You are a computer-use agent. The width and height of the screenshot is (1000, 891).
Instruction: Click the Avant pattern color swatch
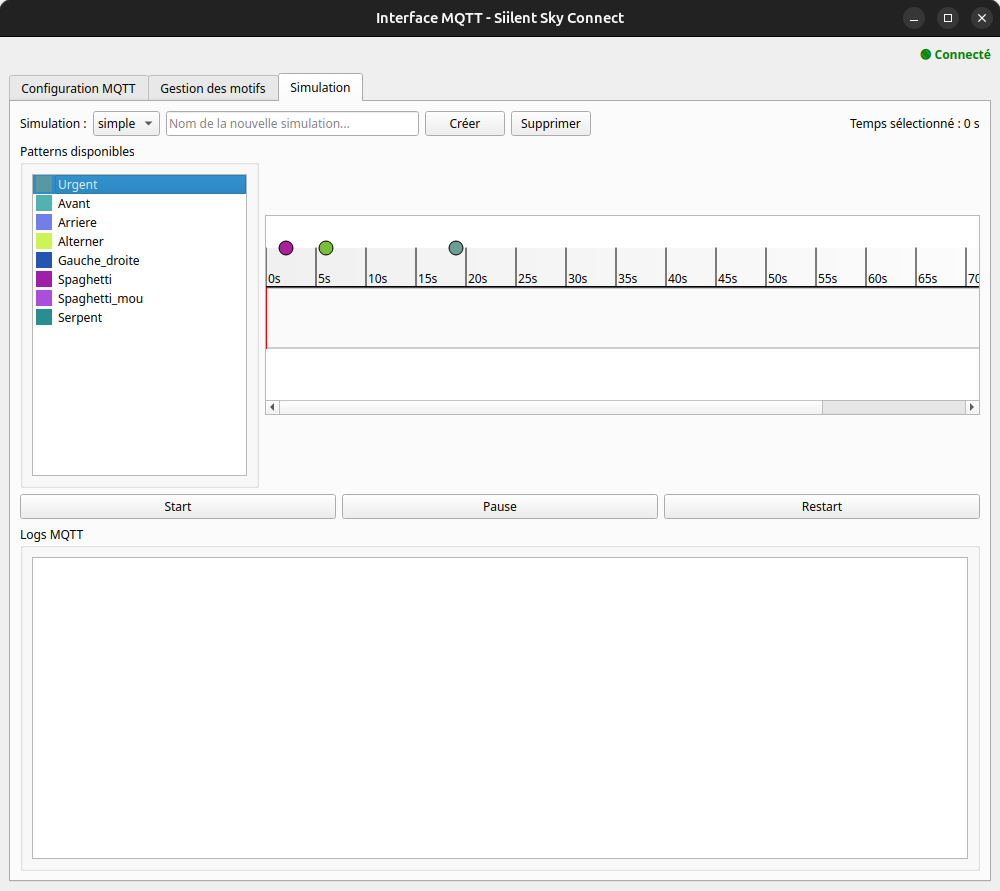44,204
